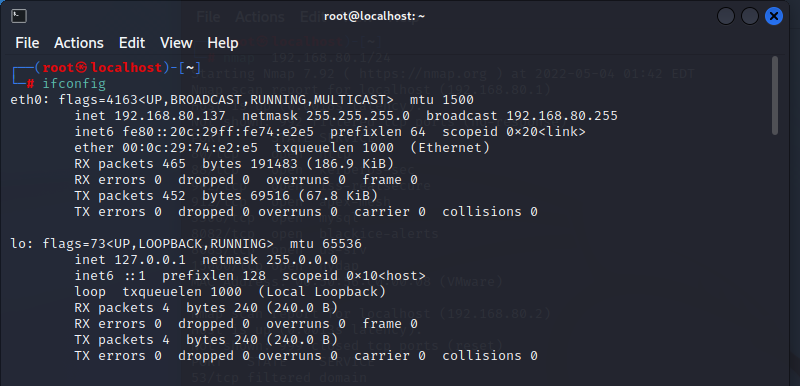The image size is (800, 386).
Task: Click the (Ethernet) text
Action: pyautogui.click(x=450, y=148)
